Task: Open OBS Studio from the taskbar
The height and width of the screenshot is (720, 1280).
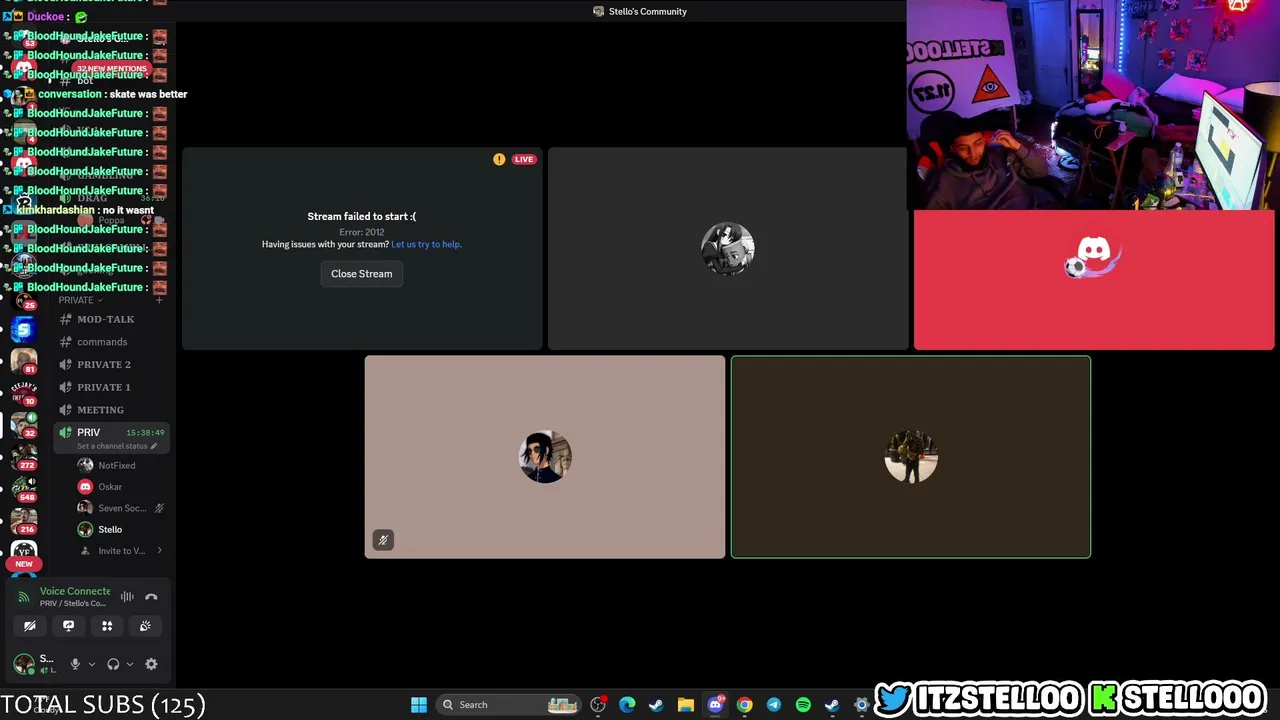Action: point(598,705)
